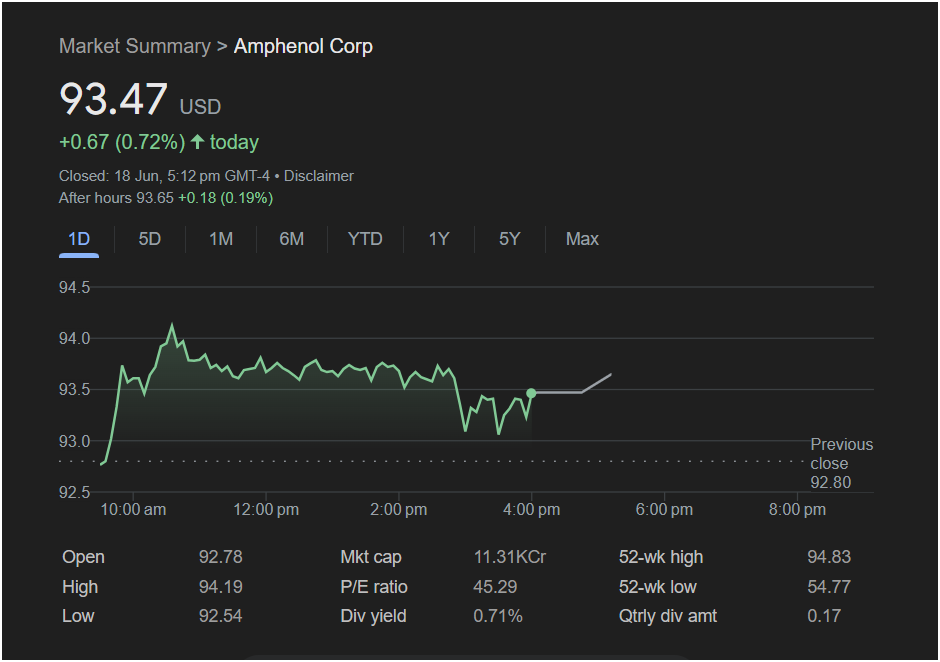Click the Low label
This screenshot has height=662, width=940.
pos(78,616)
